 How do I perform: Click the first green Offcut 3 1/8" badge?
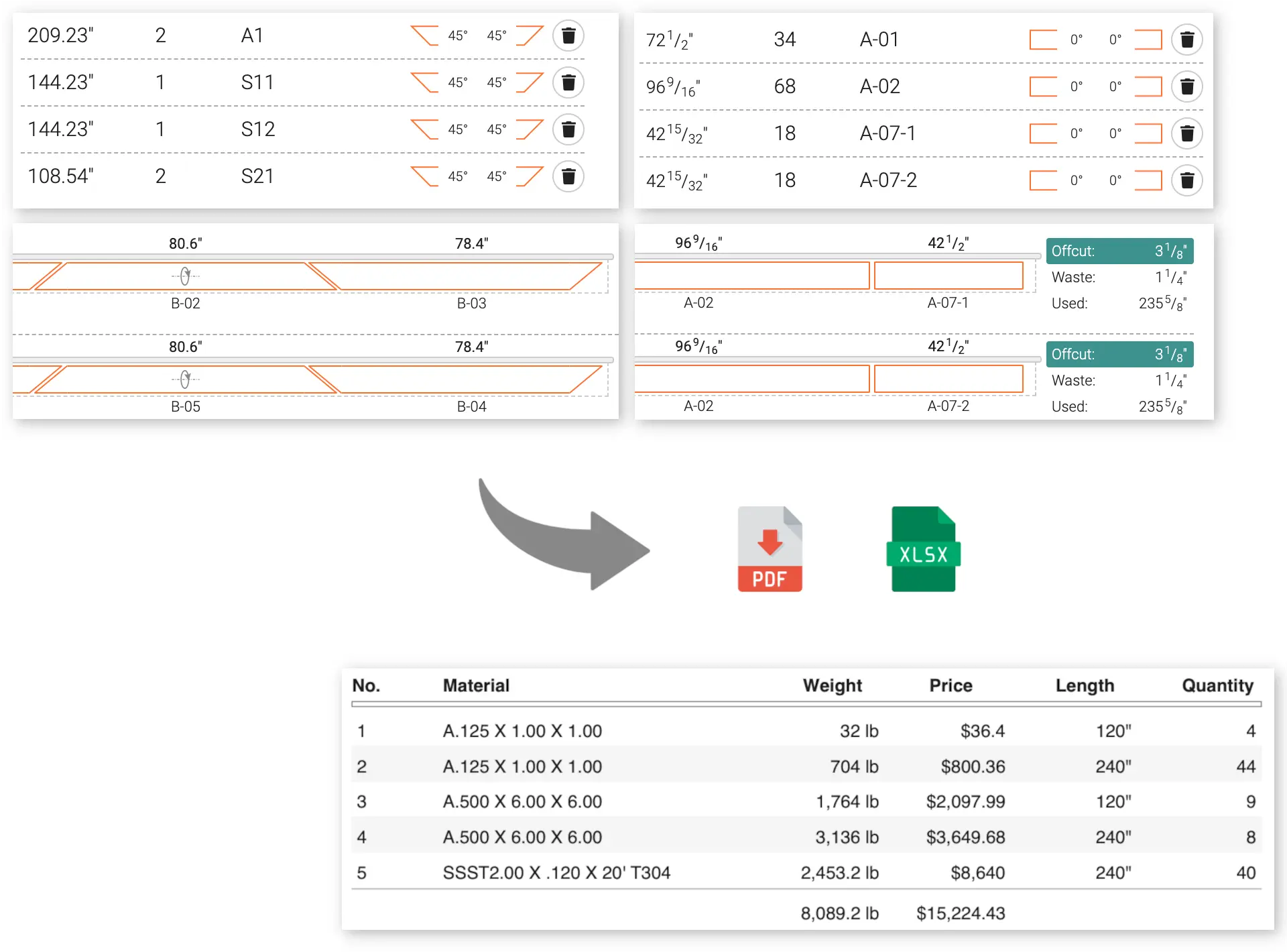(x=1119, y=251)
